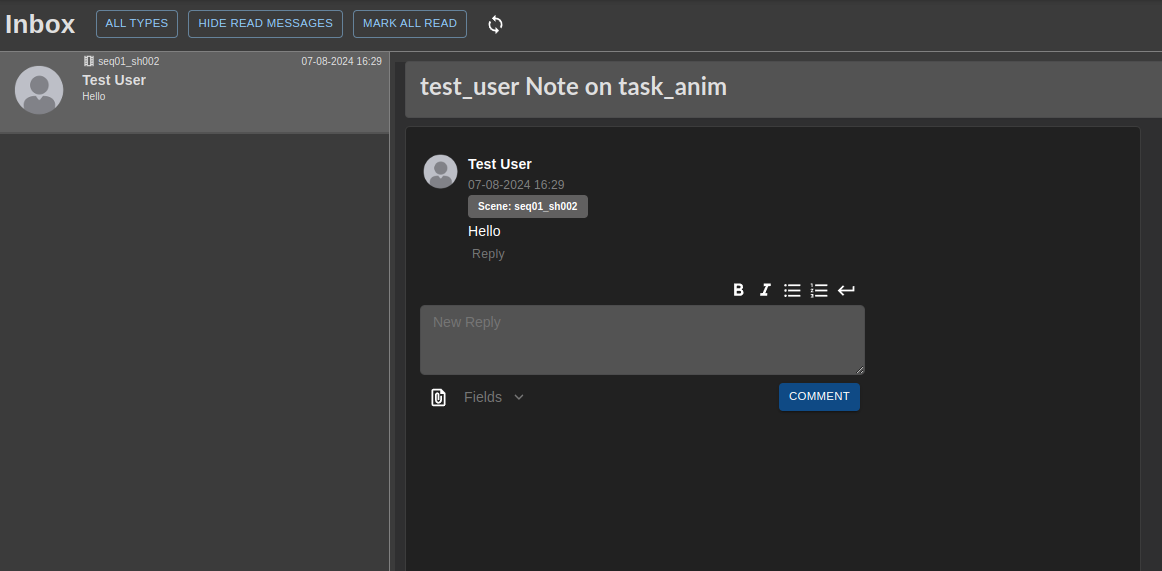This screenshot has height=571, width=1162.
Task: Apply italic formatting to reply
Action: tap(765, 290)
